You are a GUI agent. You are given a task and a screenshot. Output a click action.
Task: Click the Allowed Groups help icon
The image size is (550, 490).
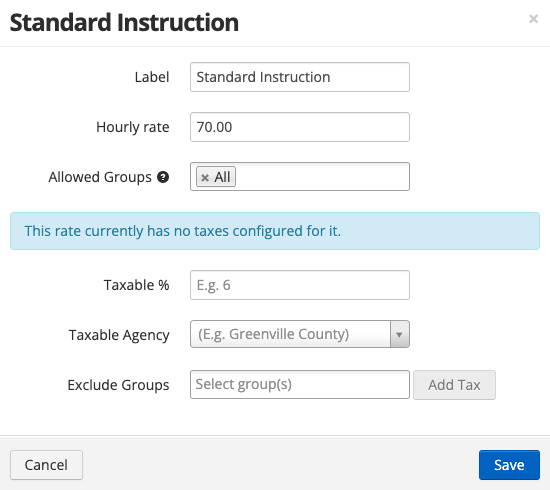click(163, 177)
